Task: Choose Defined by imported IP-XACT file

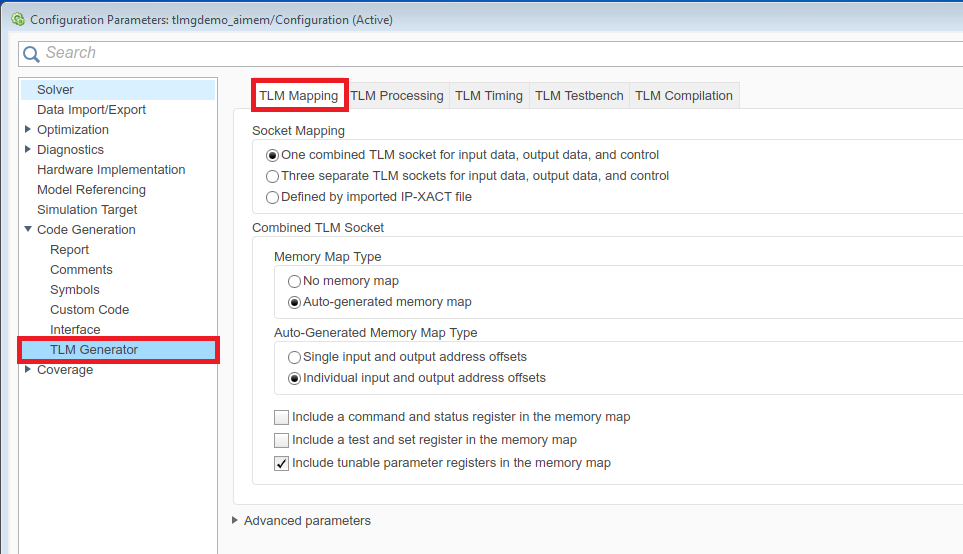Action: click(273, 197)
